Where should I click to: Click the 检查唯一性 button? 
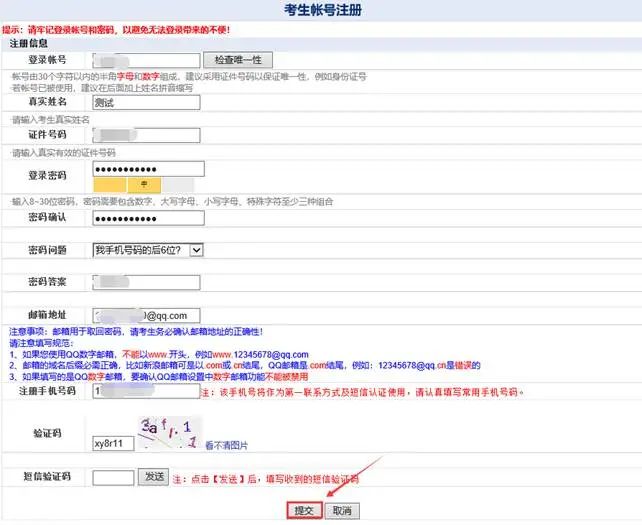(237, 61)
